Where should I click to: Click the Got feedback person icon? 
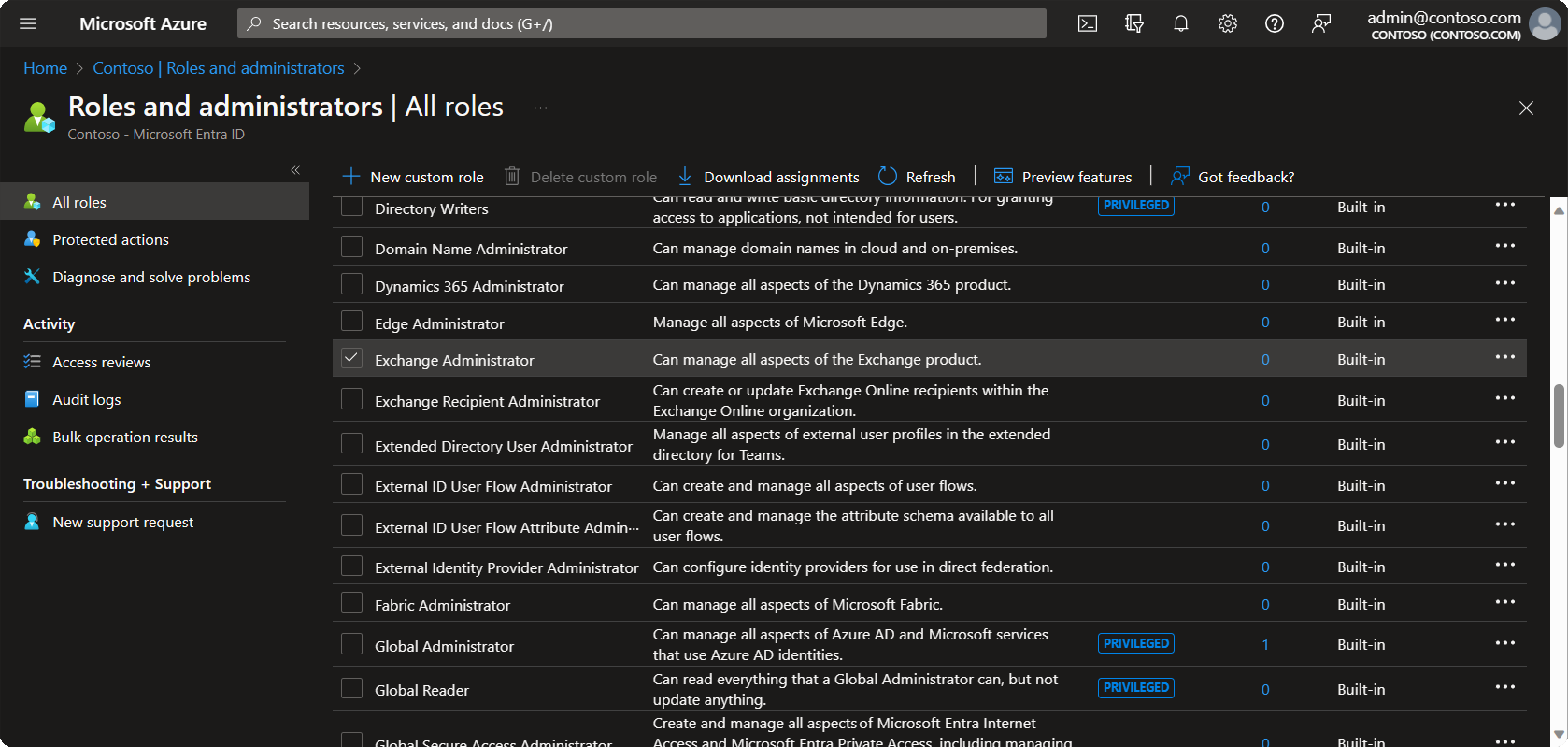point(1180,176)
